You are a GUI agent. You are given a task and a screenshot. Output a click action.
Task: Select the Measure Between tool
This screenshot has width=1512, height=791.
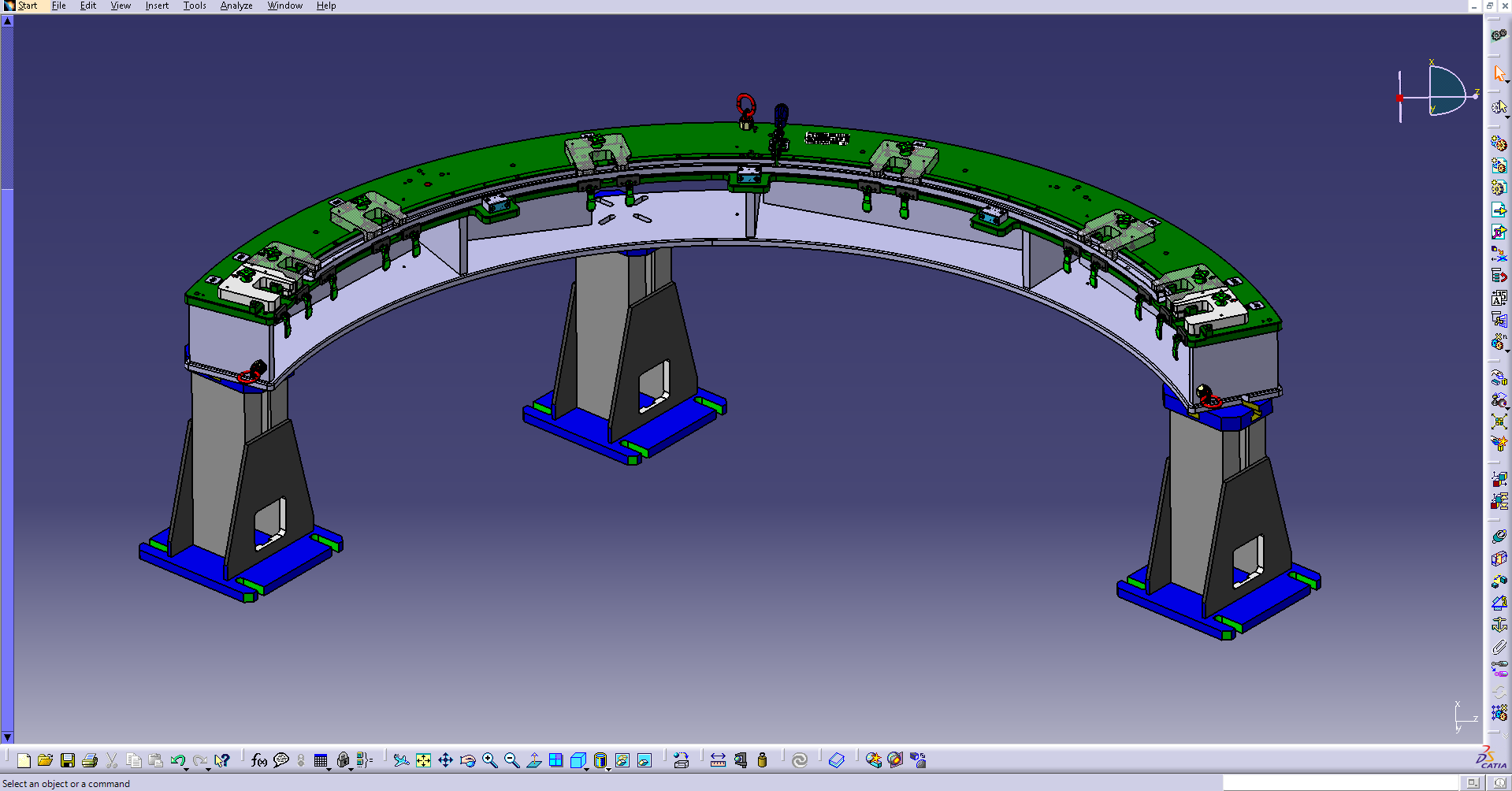pos(718,760)
